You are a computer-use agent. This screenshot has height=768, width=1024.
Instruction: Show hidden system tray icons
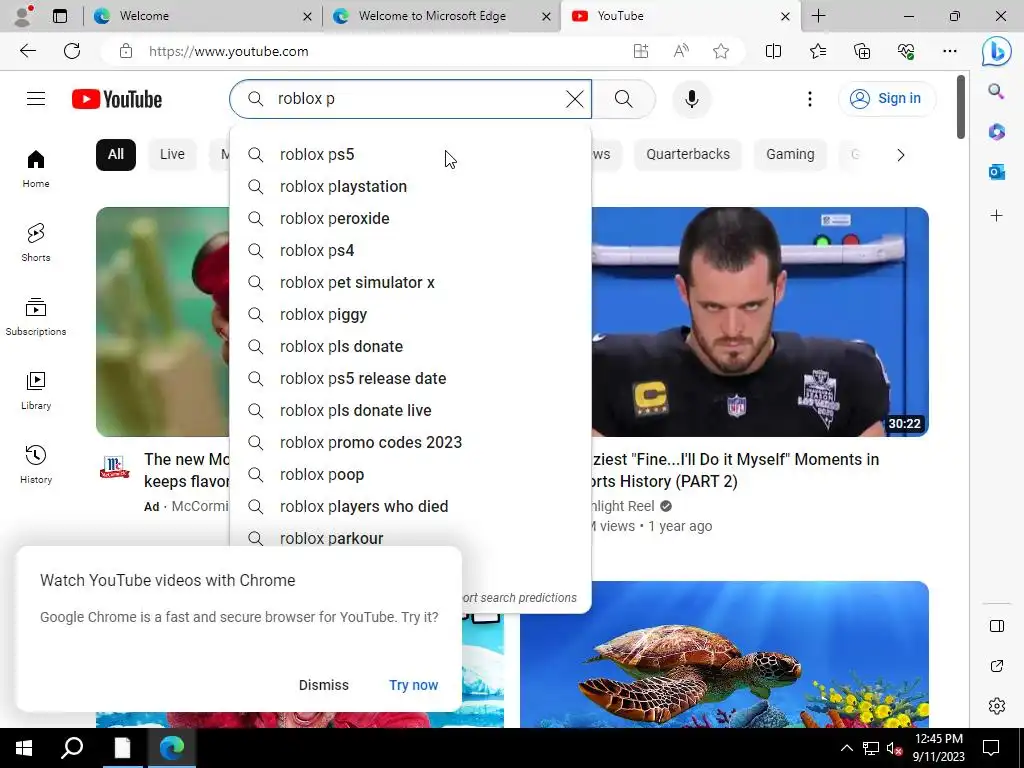[846, 748]
